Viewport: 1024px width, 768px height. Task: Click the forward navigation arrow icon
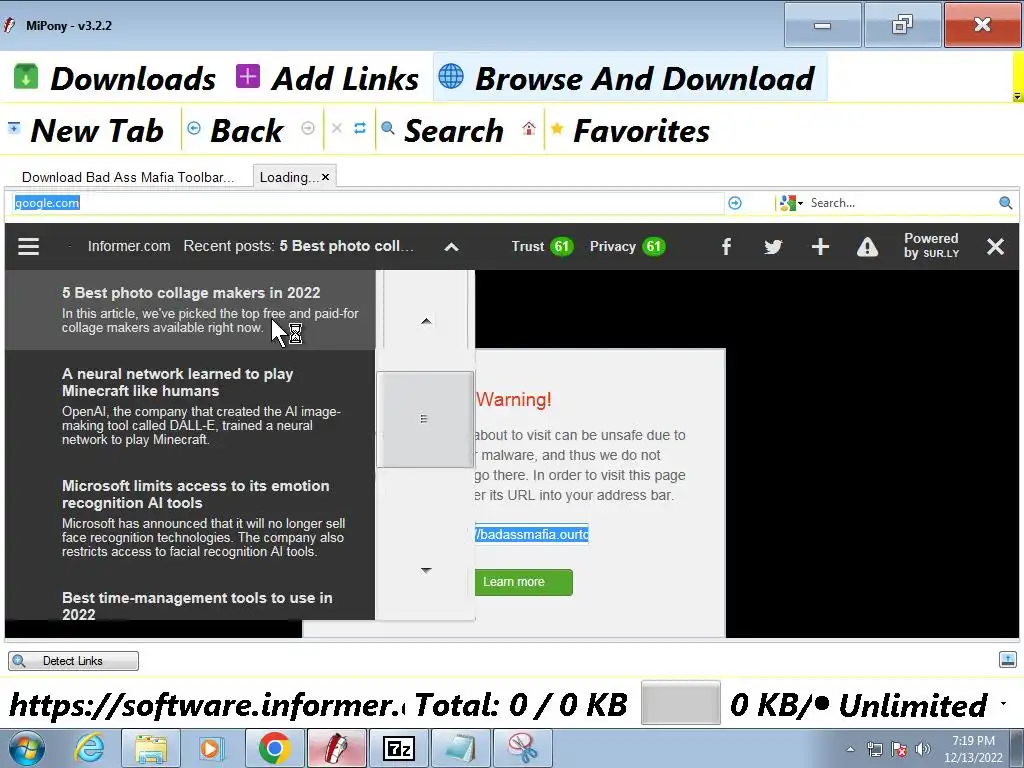tap(308, 128)
